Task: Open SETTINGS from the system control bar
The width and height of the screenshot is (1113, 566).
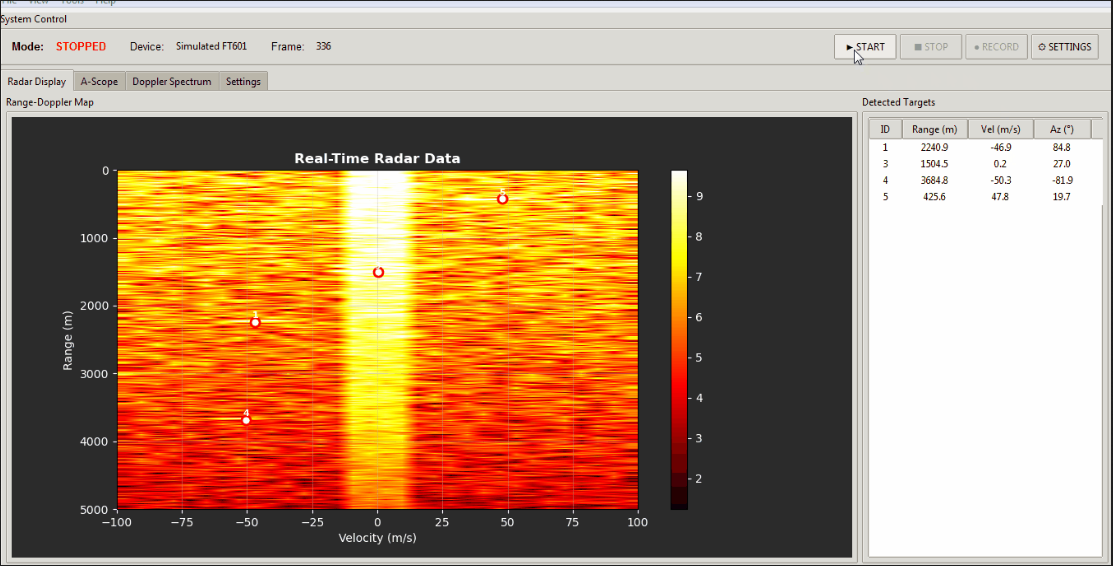Action: [x=1064, y=47]
